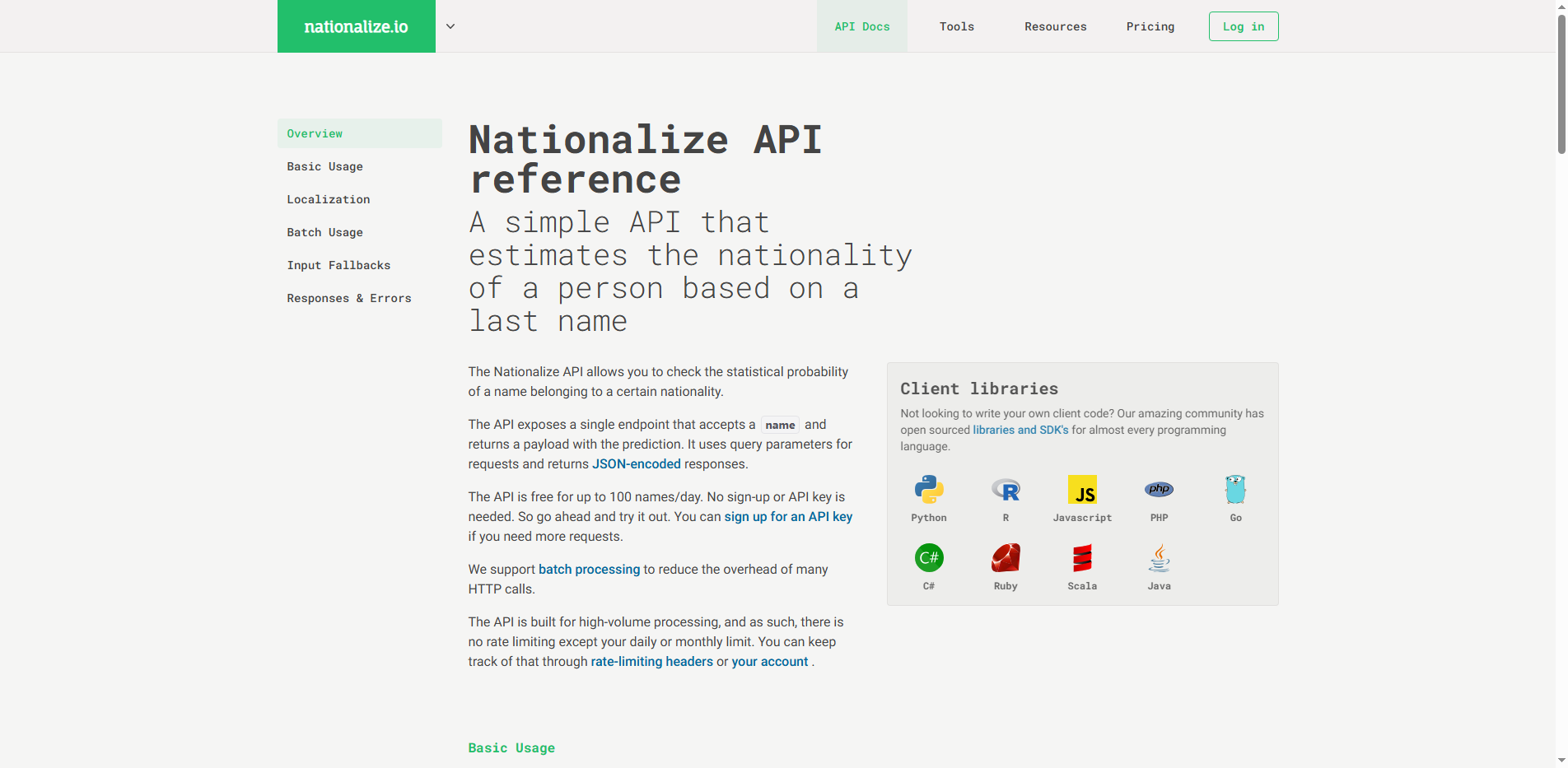Click the Log in button
This screenshot has height=768, width=1568.
pos(1243,26)
